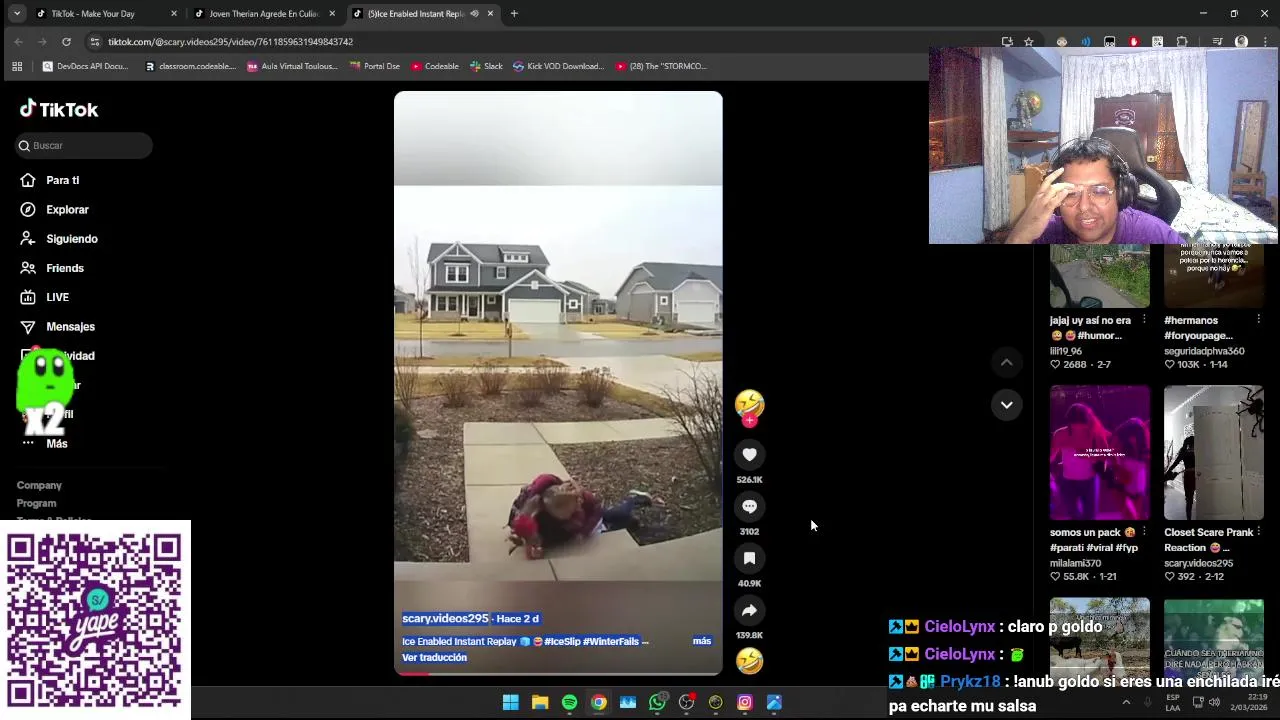Open the 'jajaj uy así no era' video thumbnail

coord(1099,276)
